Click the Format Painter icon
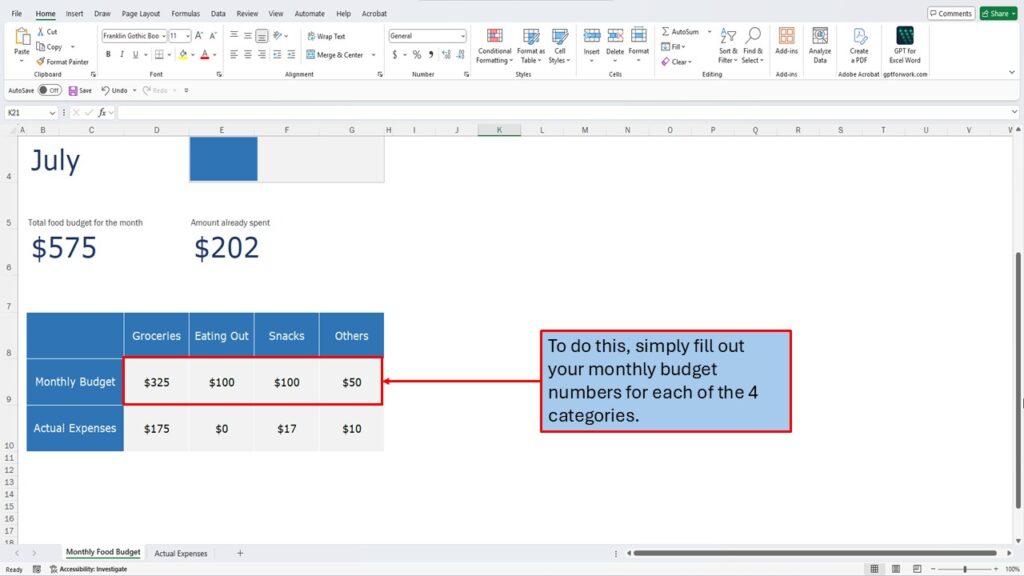 (41, 62)
